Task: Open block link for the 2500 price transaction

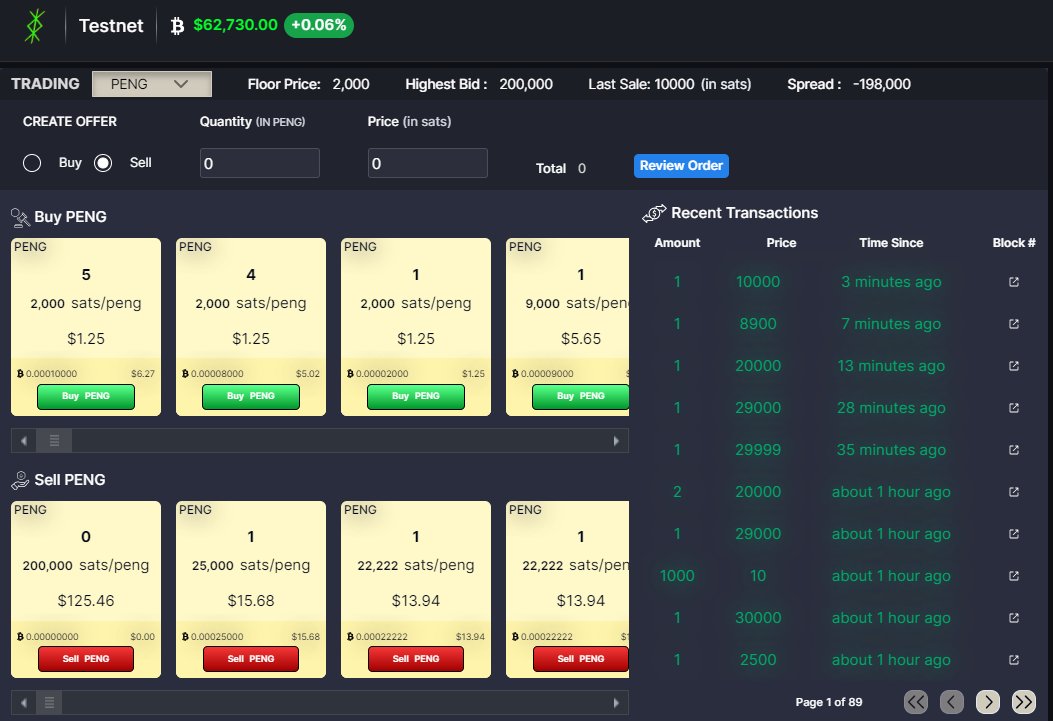Action: pos(1014,660)
